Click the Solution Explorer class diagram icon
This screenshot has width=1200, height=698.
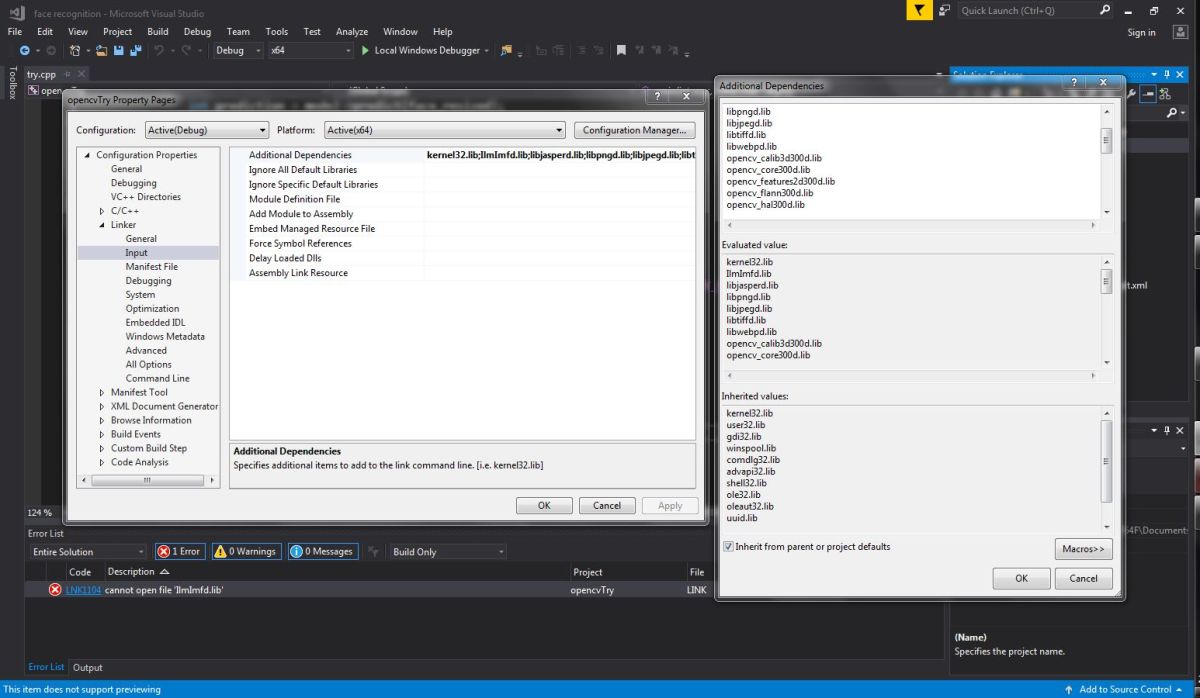(1166, 93)
